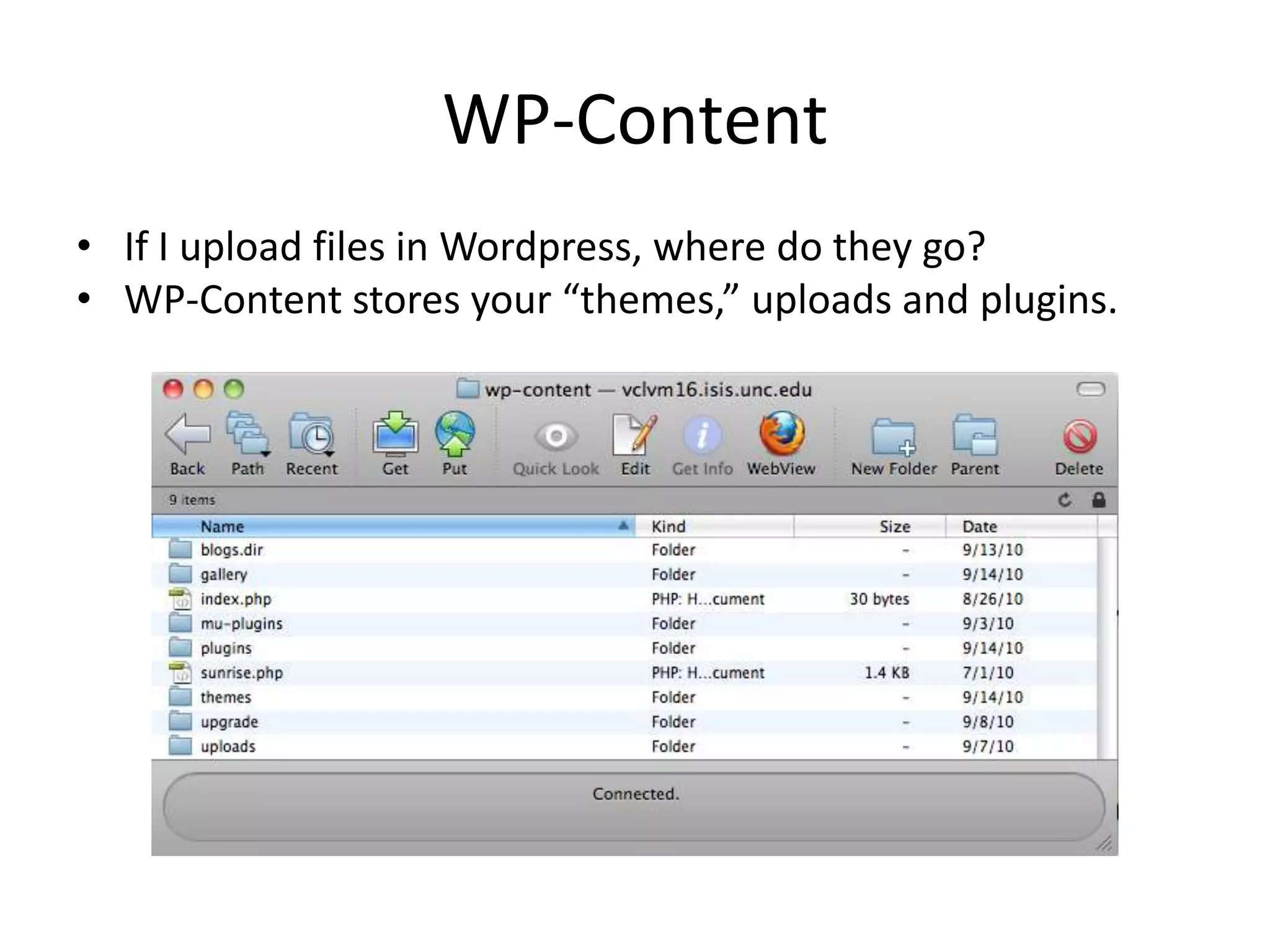The height and width of the screenshot is (952, 1270).
Task: Click the file list vertical scrollbar
Action: tap(1107, 648)
